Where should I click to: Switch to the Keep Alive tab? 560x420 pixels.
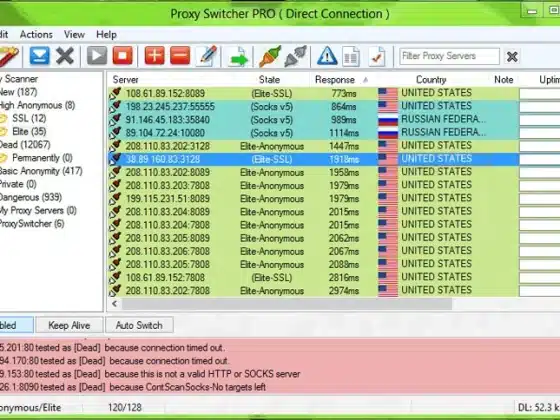(x=69, y=325)
